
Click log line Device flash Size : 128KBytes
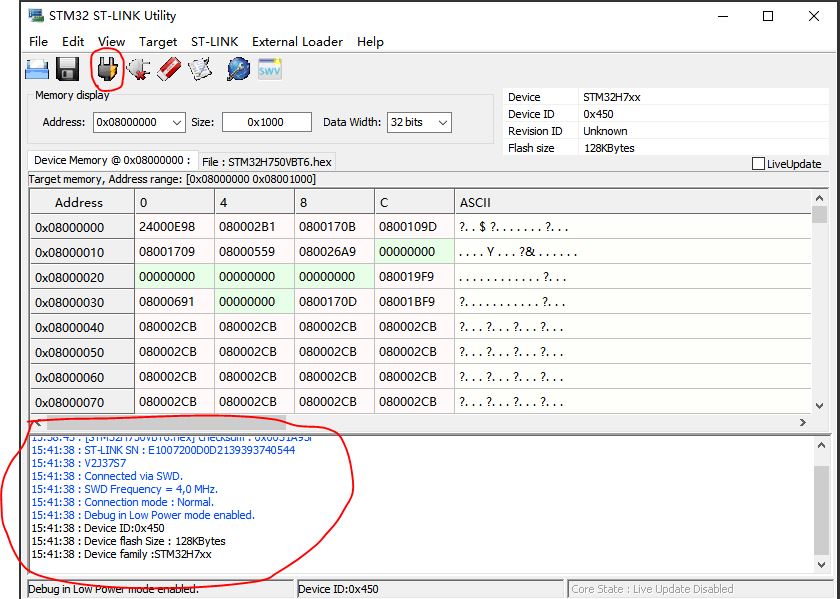click(128, 541)
